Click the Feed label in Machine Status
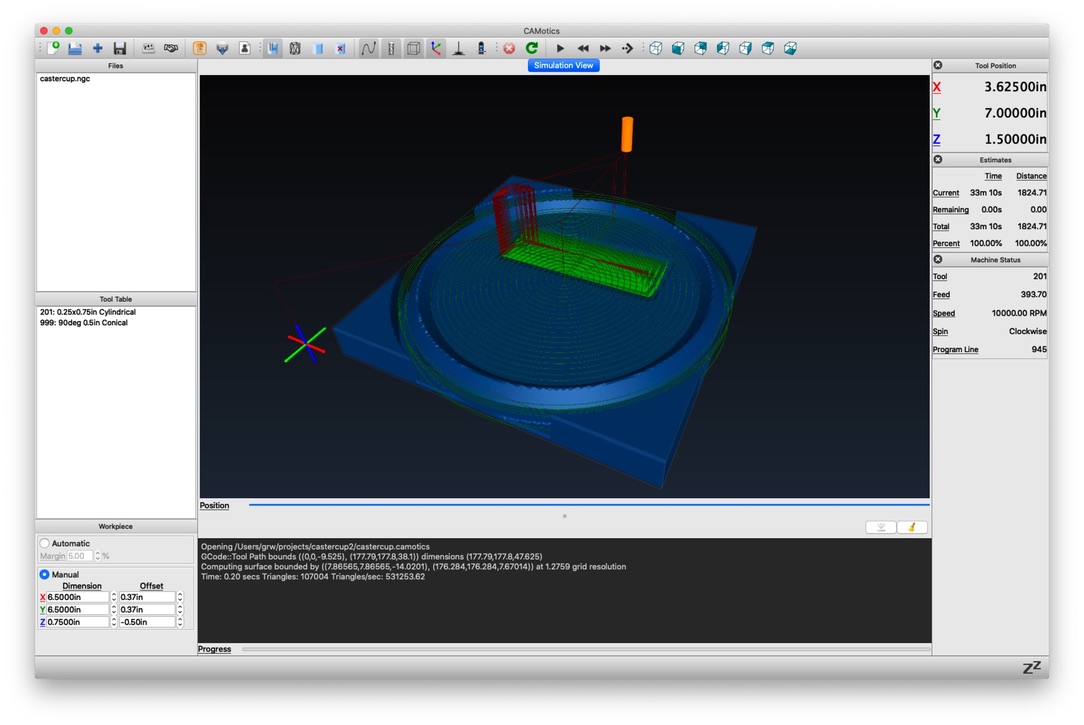This screenshot has height=725, width=1084. [942, 294]
